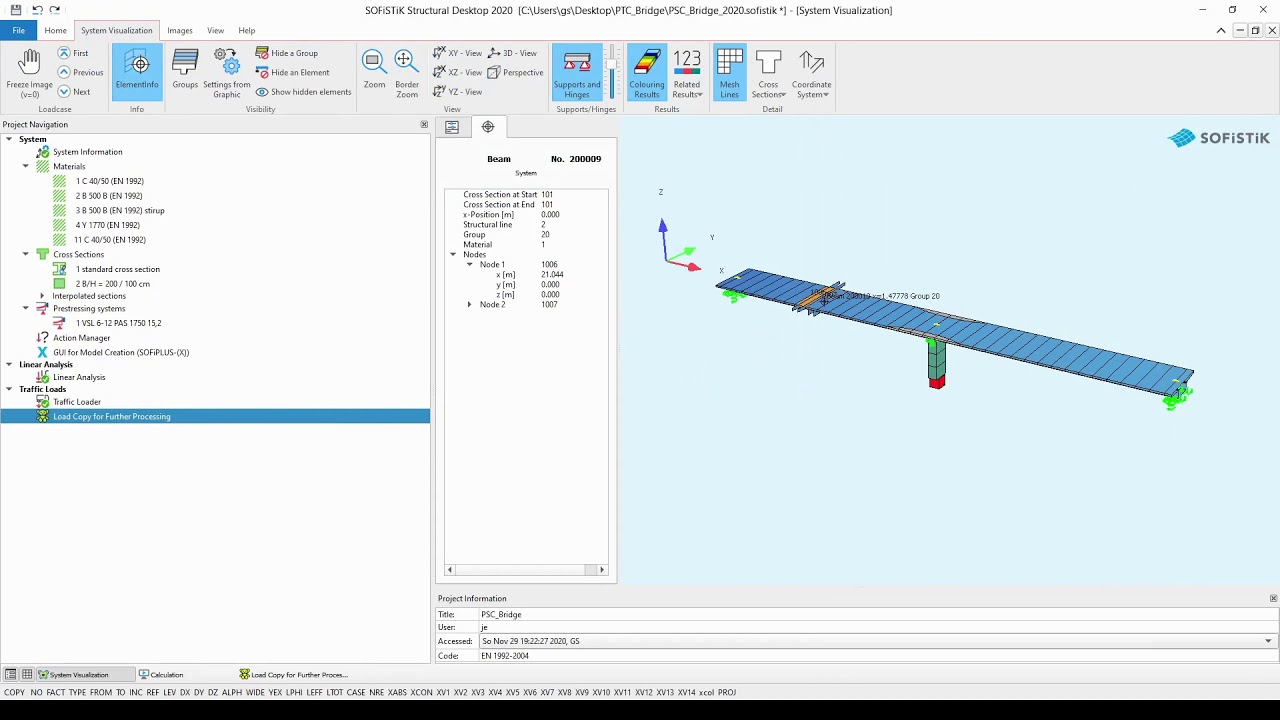The height and width of the screenshot is (720, 1280).
Task: Open the Groups visibility tool
Action: coord(185,71)
